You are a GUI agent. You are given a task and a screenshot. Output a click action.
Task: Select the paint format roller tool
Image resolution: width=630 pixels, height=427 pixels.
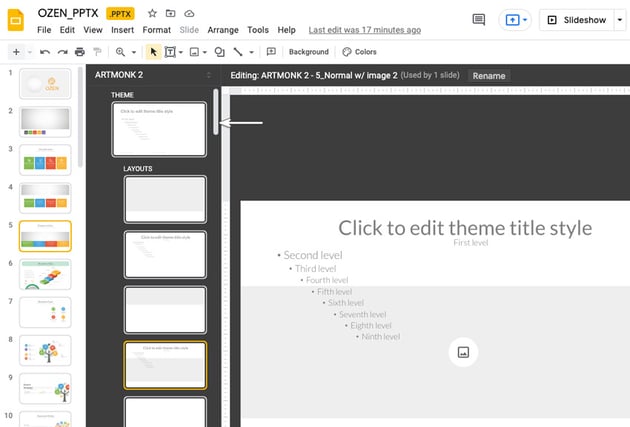pyautogui.click(x=97, y=52)
